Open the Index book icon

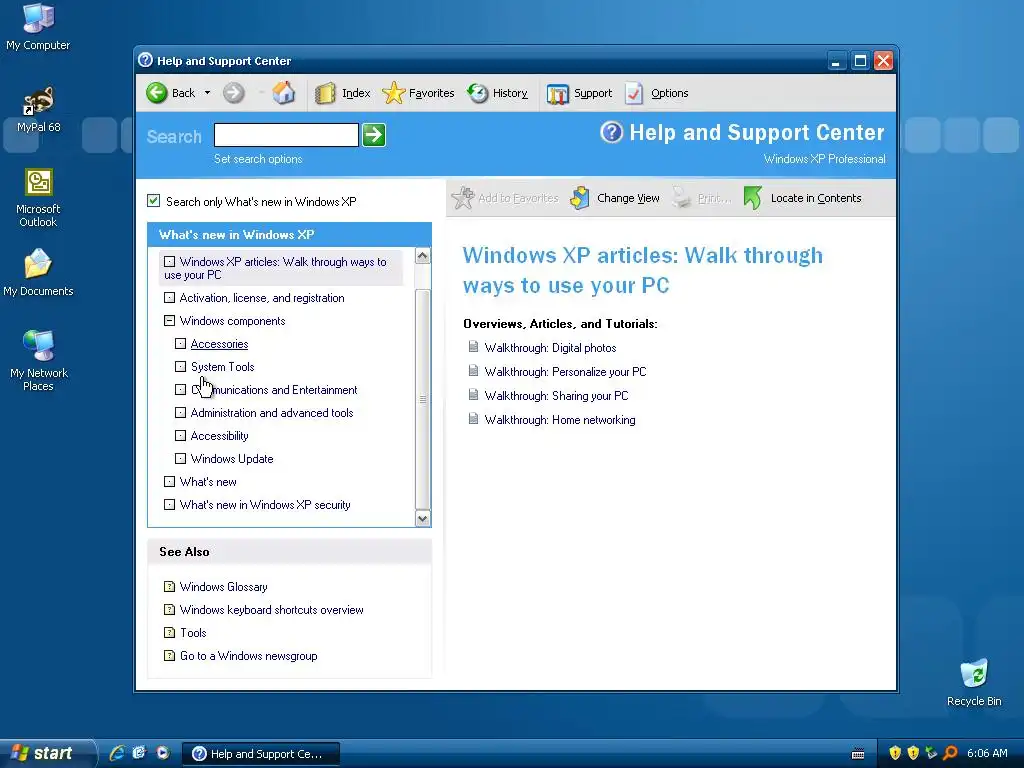pyautogui.click(x=325, y=93)
